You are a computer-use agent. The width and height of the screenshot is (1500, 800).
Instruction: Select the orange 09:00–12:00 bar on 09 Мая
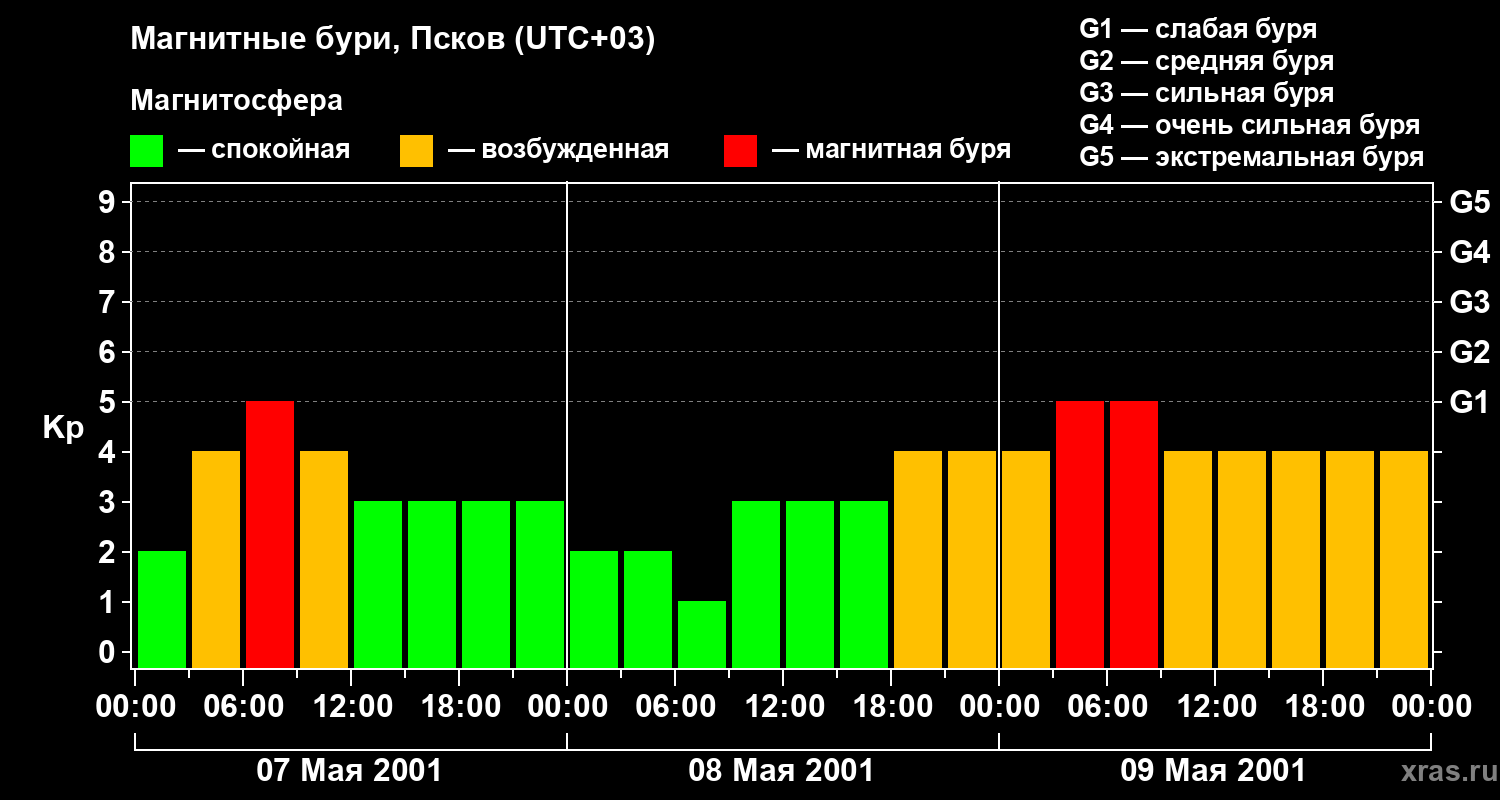click(x=1188, y=559)
